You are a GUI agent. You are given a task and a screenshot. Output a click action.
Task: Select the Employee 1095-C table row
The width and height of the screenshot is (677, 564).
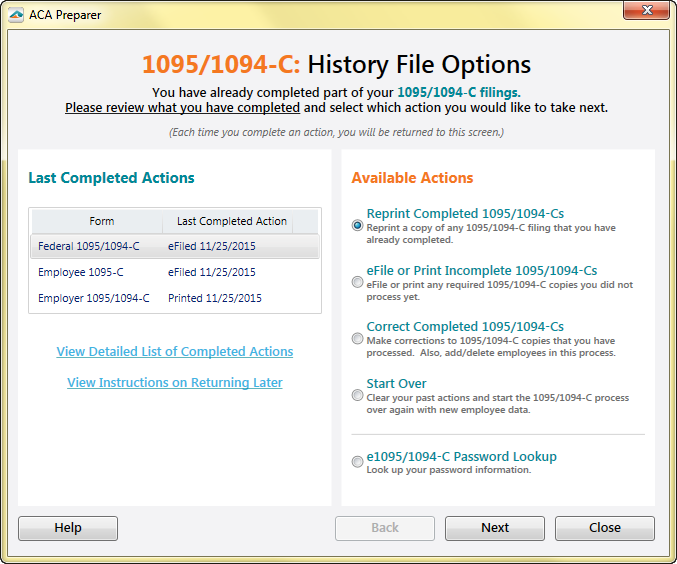81,272
